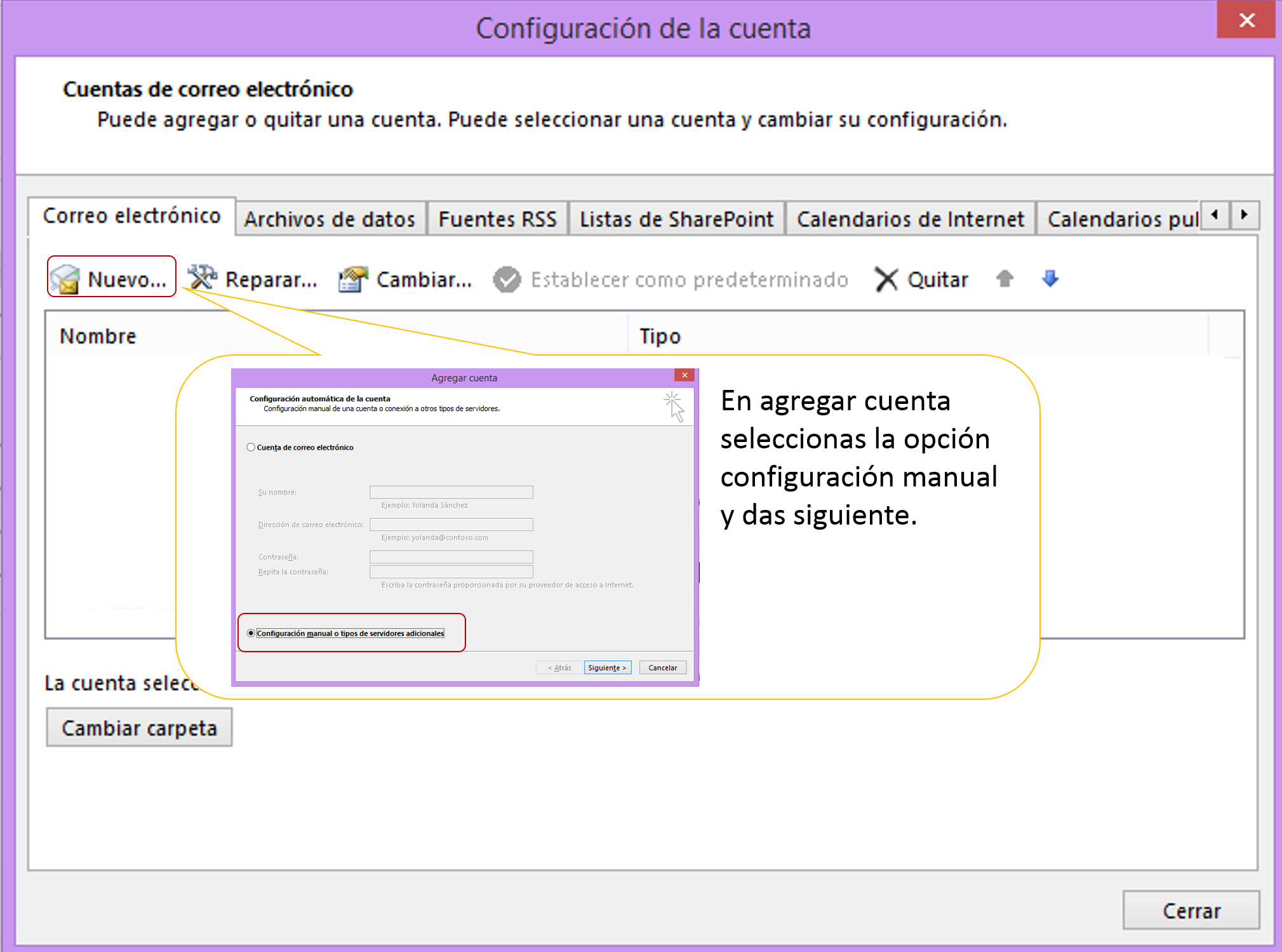Switch to Fuentes RSS tab
This screenshot has width=1282, height=952.
497,219
